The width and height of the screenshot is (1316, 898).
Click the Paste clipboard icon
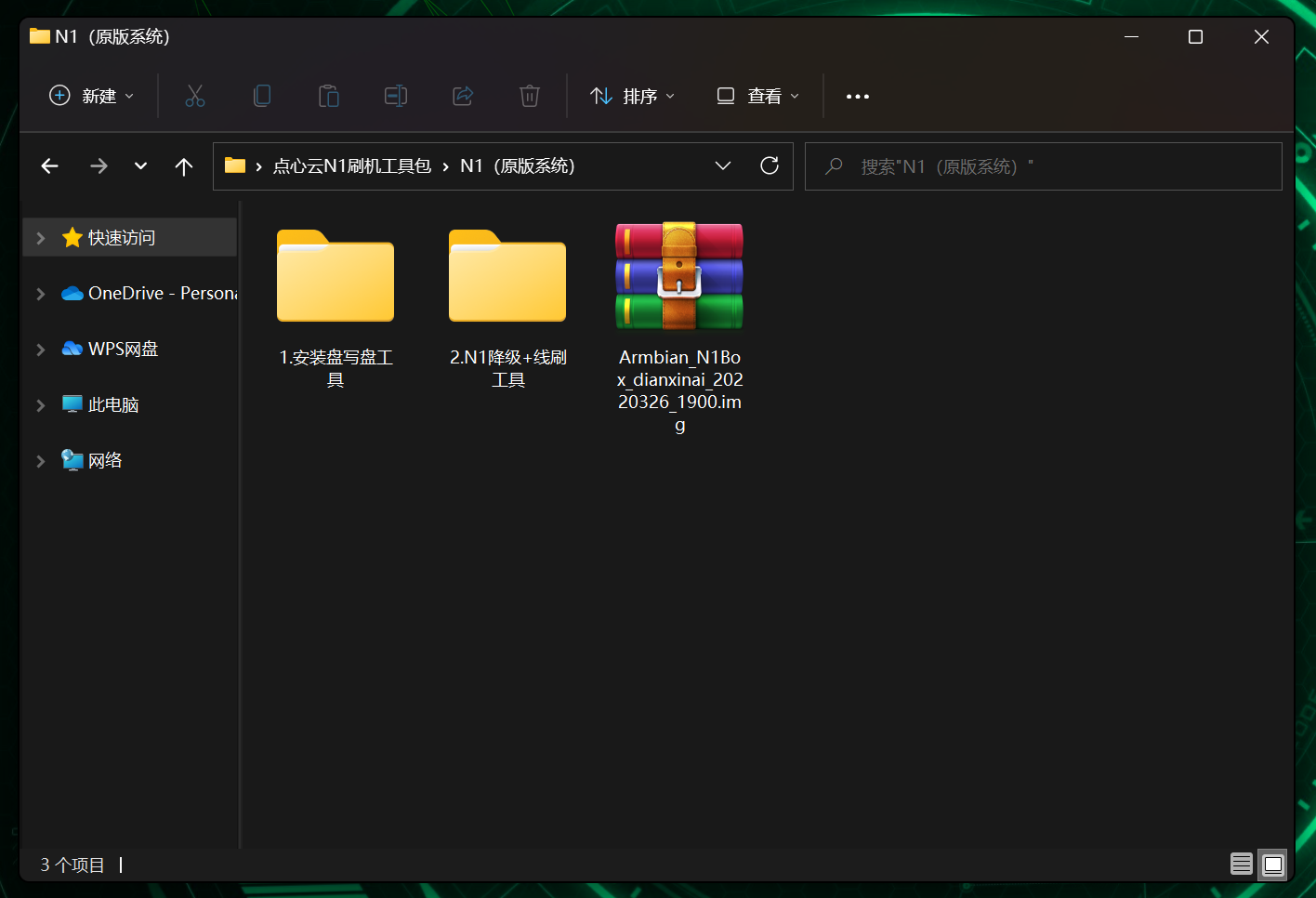click(329, 96)
